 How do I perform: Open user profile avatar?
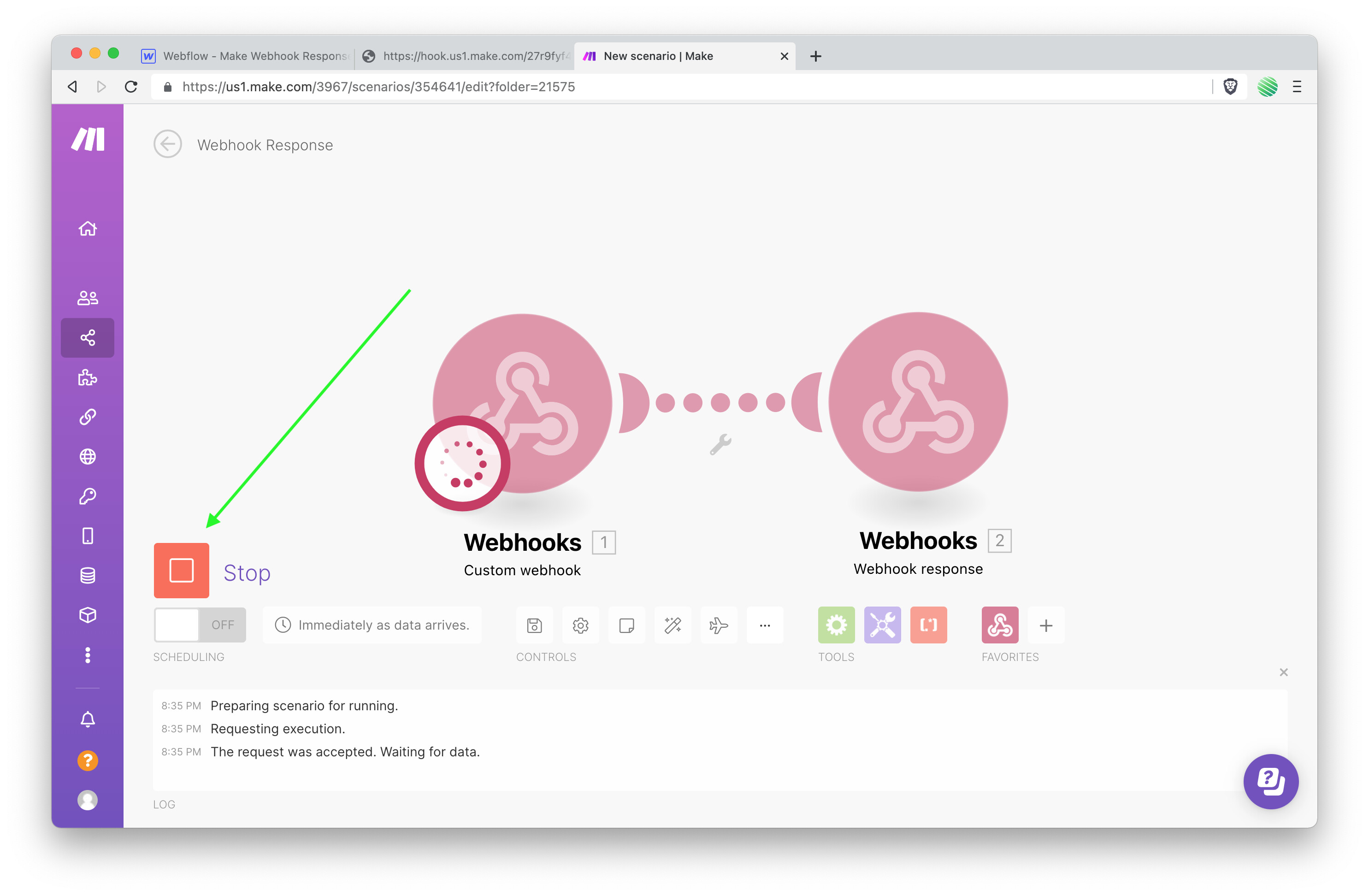88,800
